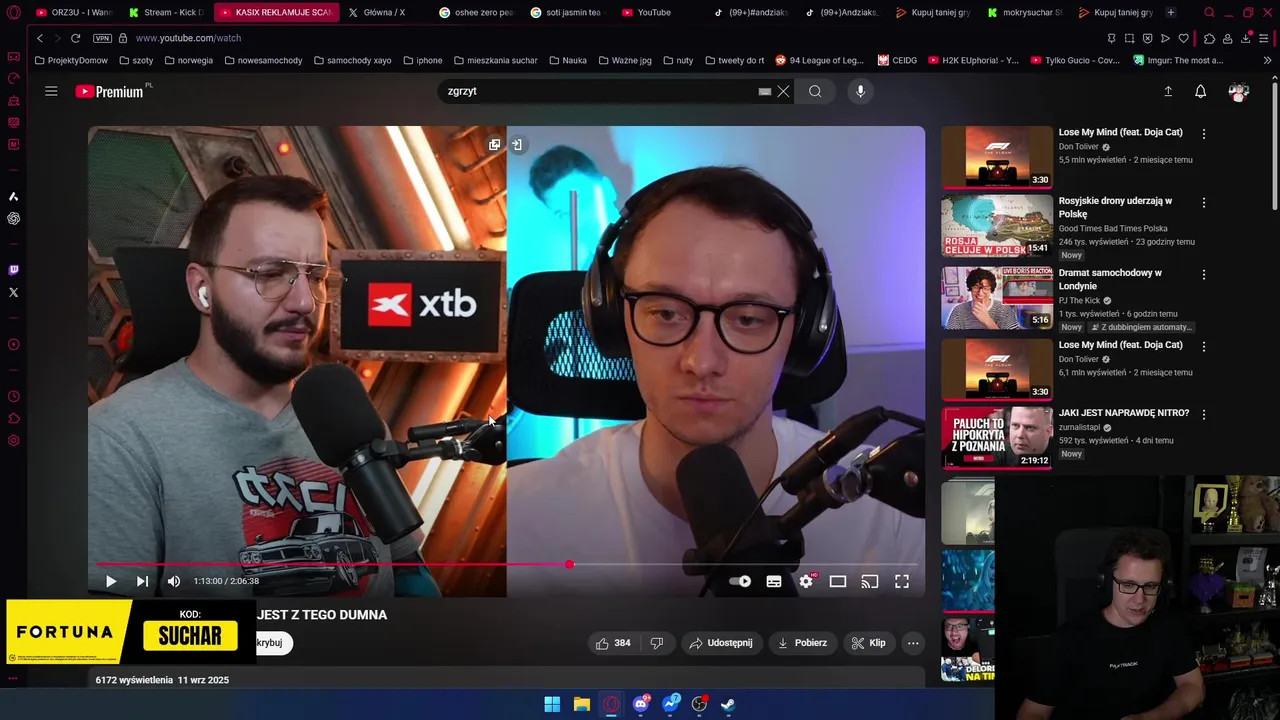Open options for first Lose My Mind
The image size is (1280, 720).
(x=1204, y=134)
